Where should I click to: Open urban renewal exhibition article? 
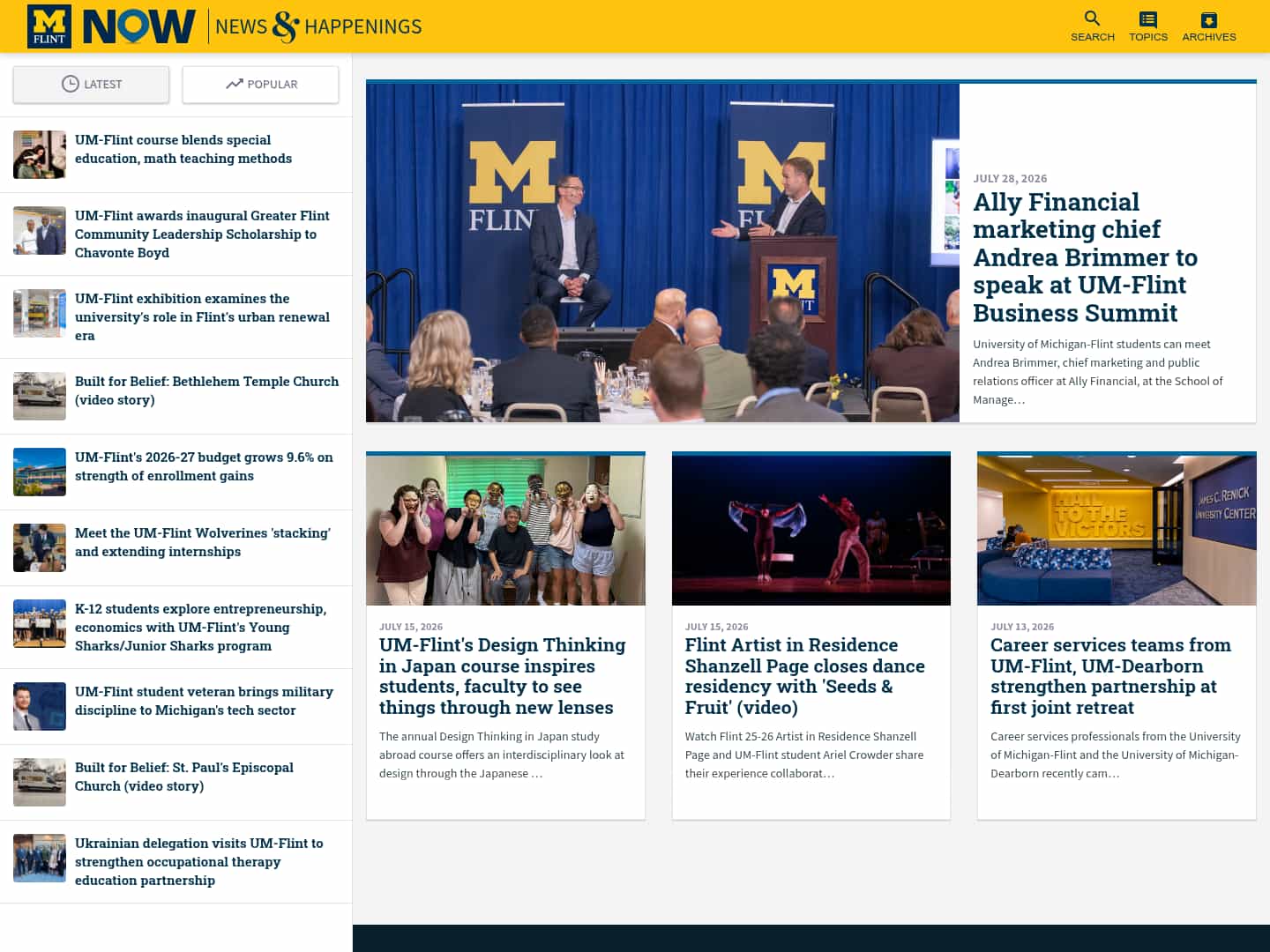point(202,316)
